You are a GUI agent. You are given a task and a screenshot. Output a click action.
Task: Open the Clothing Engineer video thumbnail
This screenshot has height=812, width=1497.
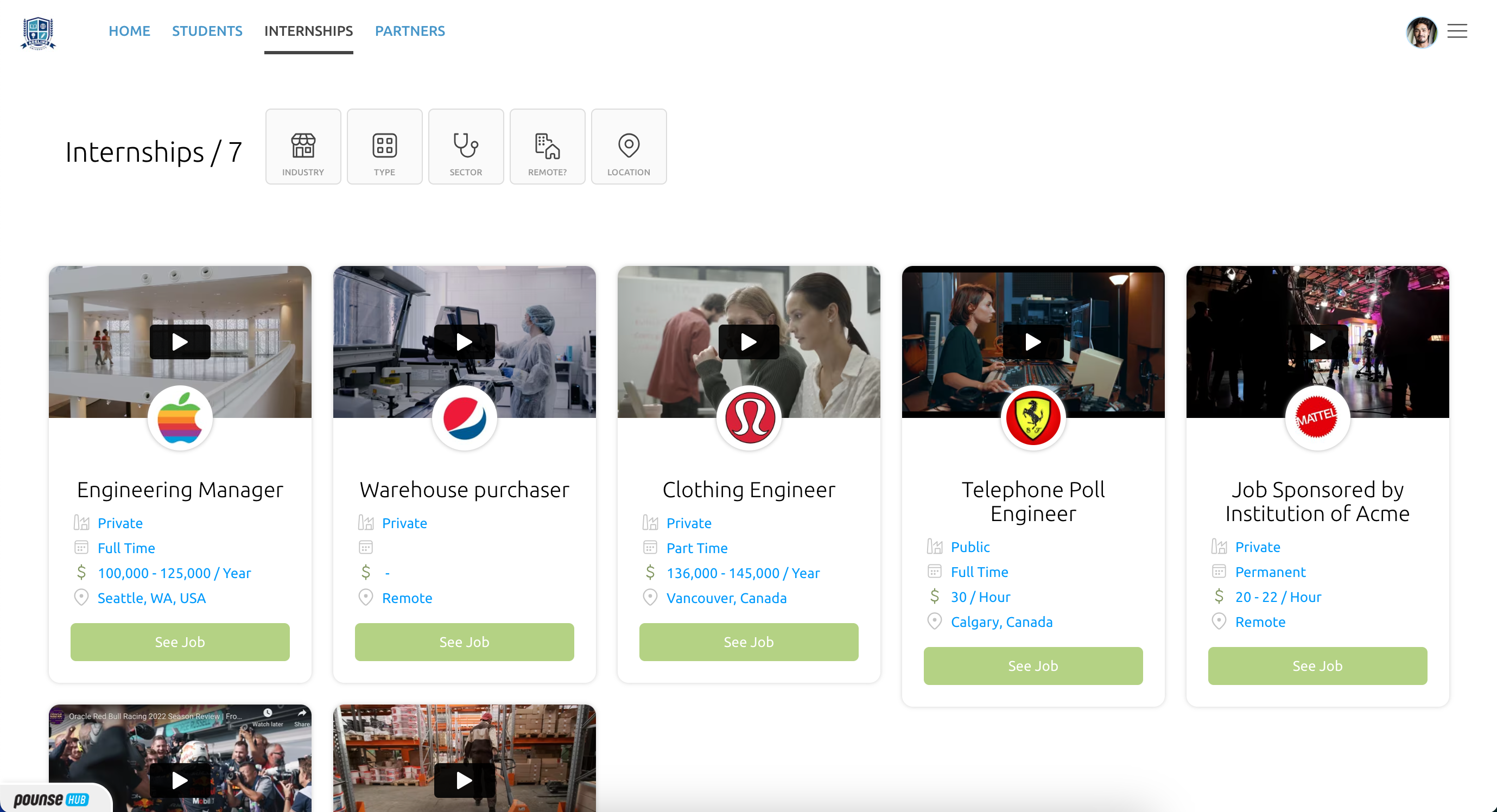coord(748,342)
